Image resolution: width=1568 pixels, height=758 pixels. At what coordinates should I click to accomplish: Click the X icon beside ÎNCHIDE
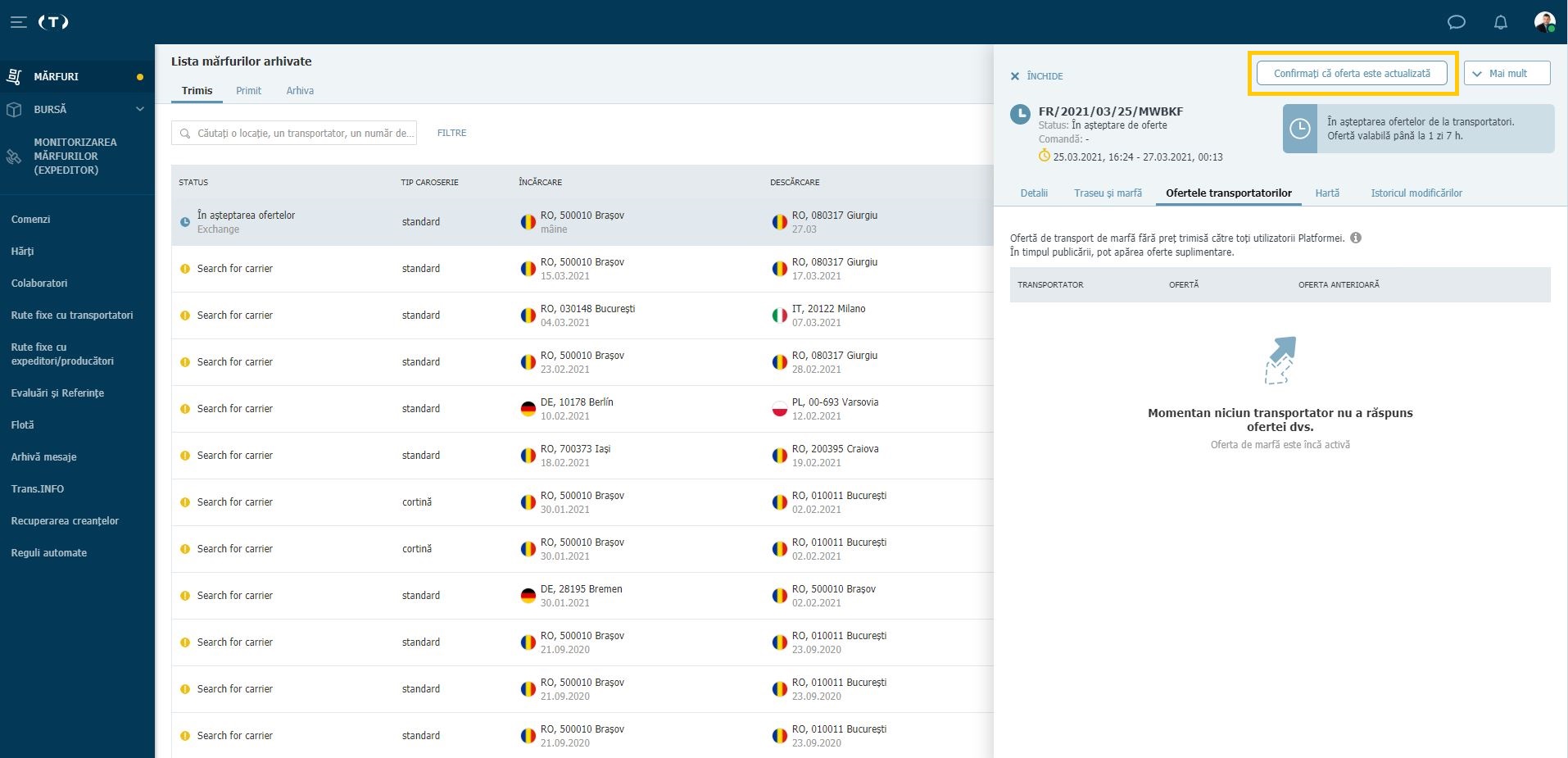pyautogui.click(x=1015, y=76)
